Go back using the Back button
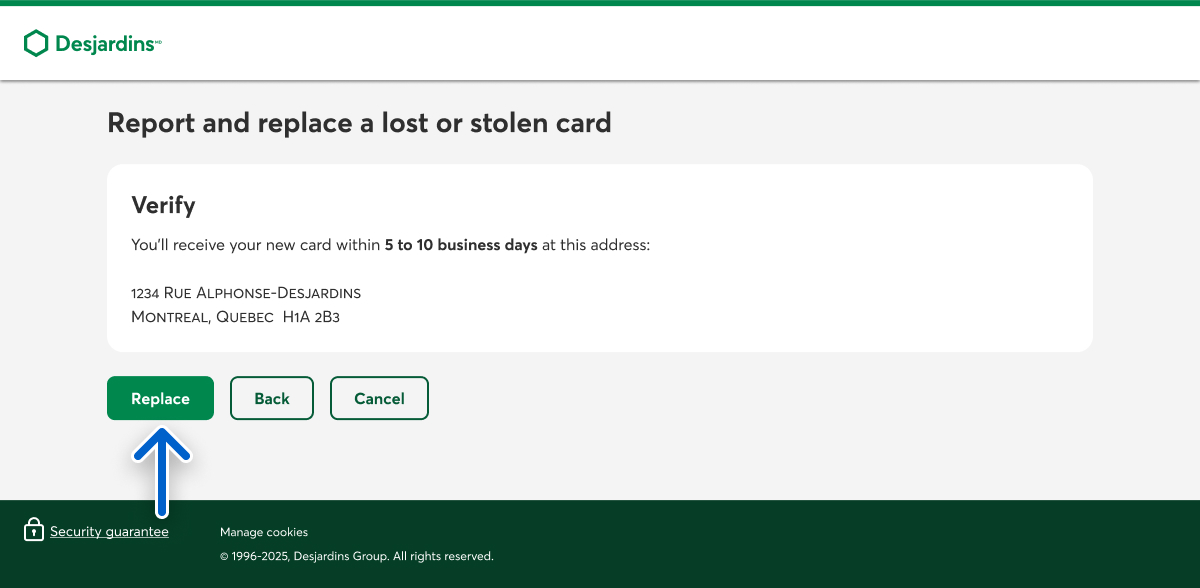Screen dimensions: 1200x588 tap(272, 398)
